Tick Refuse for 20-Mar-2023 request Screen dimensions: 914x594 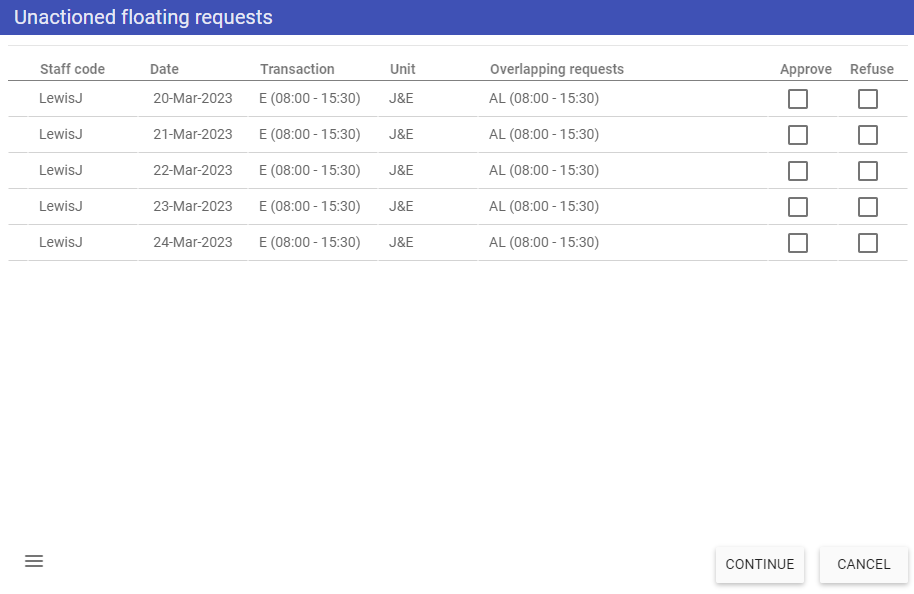pyautogui.click(x=867, y=99)
